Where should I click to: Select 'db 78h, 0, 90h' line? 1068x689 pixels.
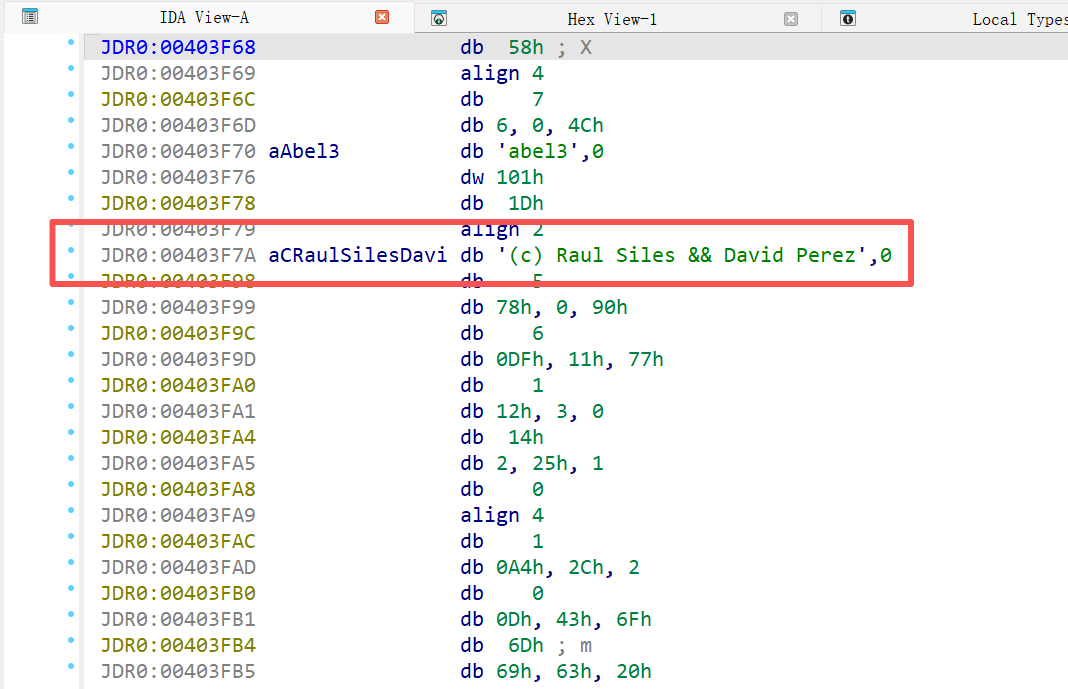(544, 307)
